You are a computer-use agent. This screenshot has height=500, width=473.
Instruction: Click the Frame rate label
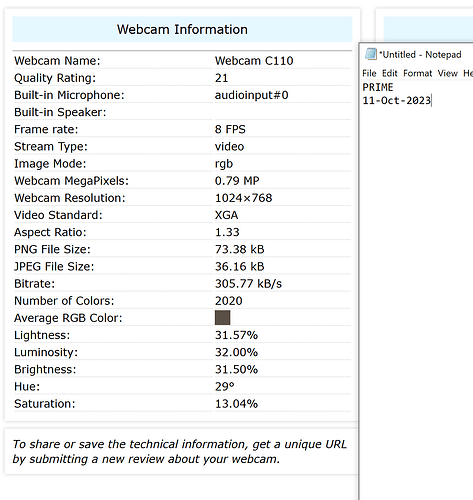tap(46, 129)
